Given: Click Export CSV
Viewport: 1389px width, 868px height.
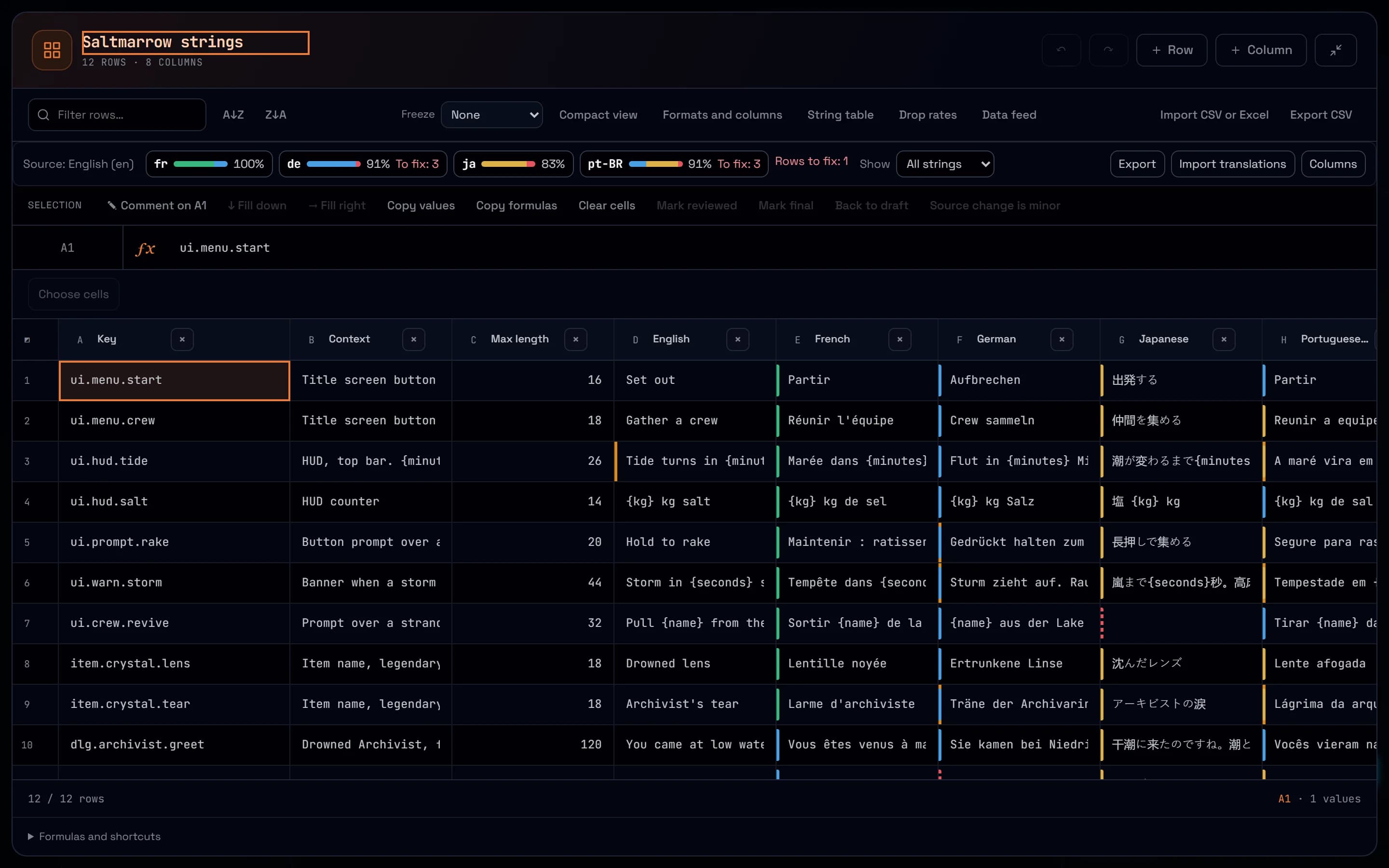Looking at the screenshot, I should point(1321,115).
